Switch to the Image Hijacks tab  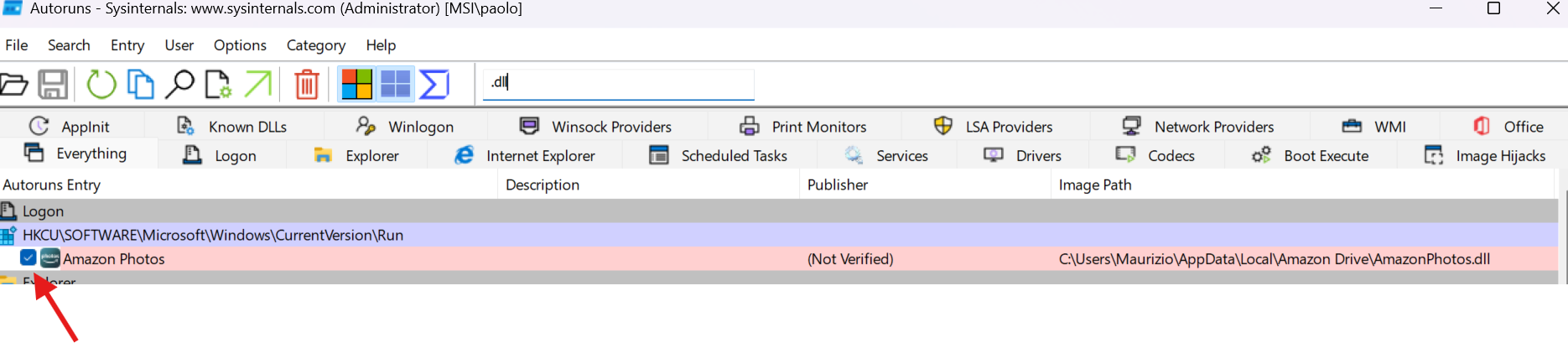(1485, 155)
